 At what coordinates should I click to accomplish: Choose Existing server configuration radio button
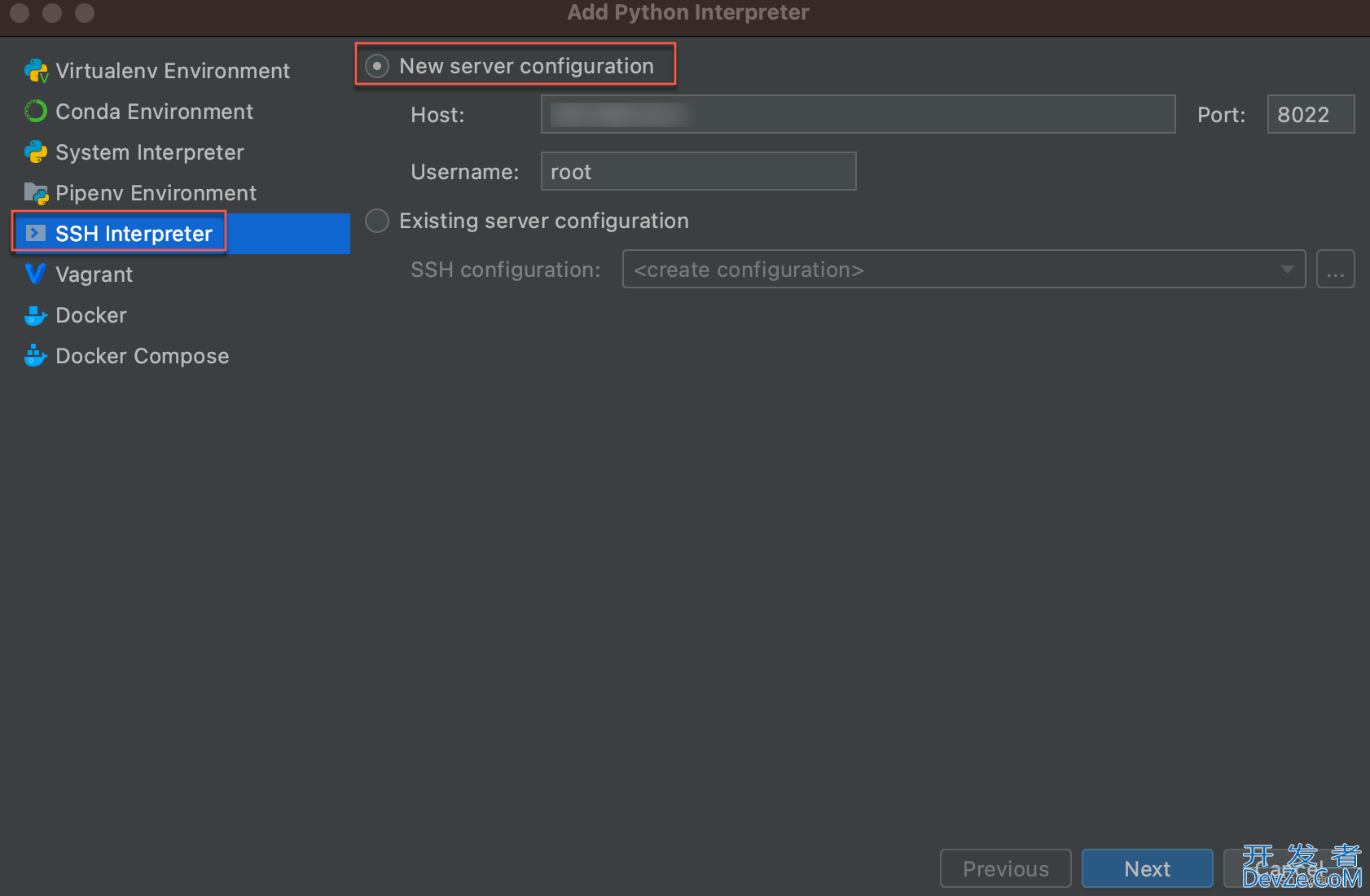pos(377,221)
